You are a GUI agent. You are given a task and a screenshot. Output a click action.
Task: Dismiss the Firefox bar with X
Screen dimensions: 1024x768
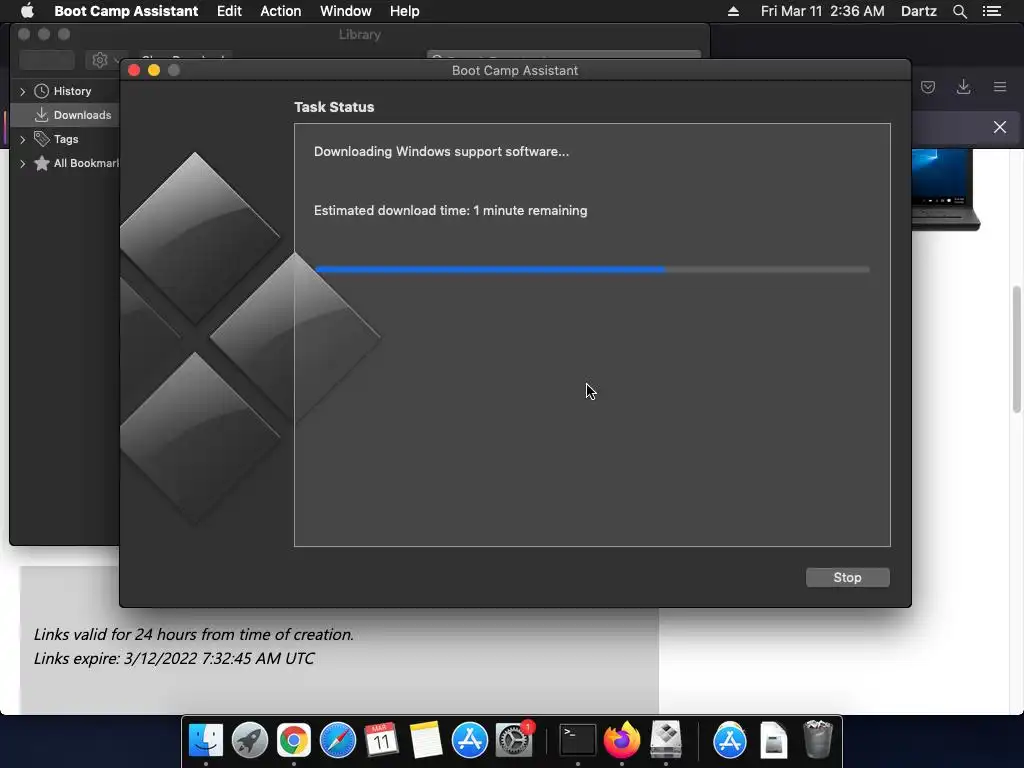[x=1000, y=127]
